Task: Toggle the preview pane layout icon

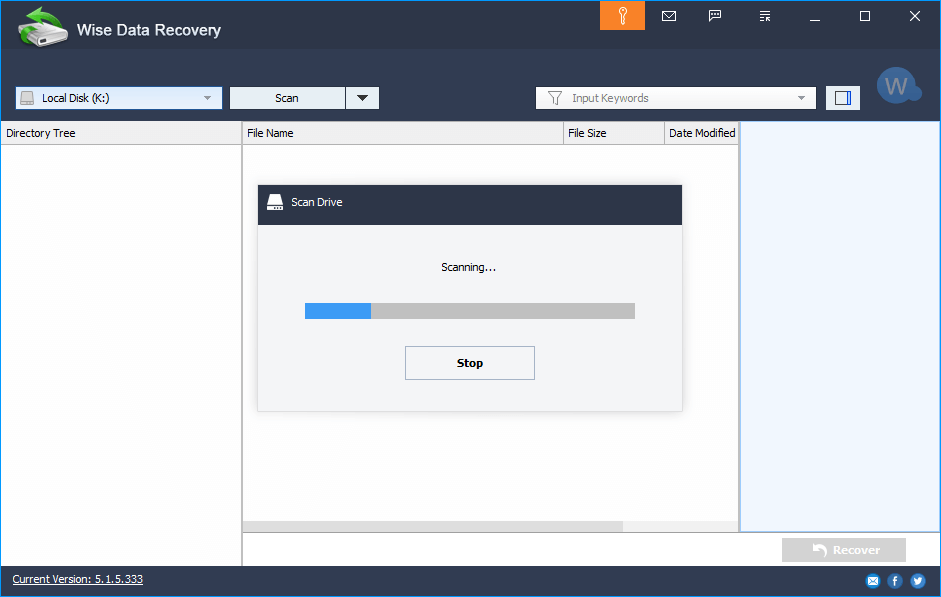Action: click(843, 98)
